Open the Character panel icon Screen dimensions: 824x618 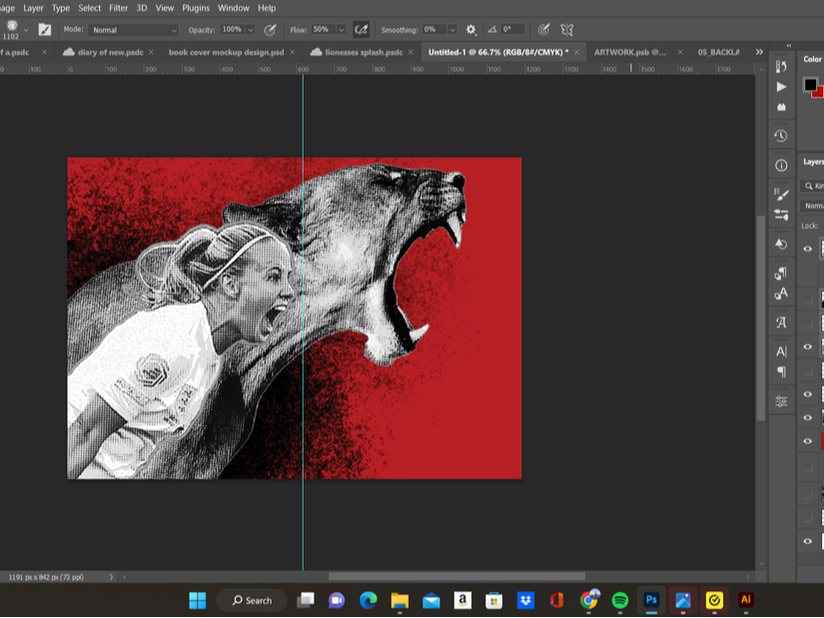(781, 352)
